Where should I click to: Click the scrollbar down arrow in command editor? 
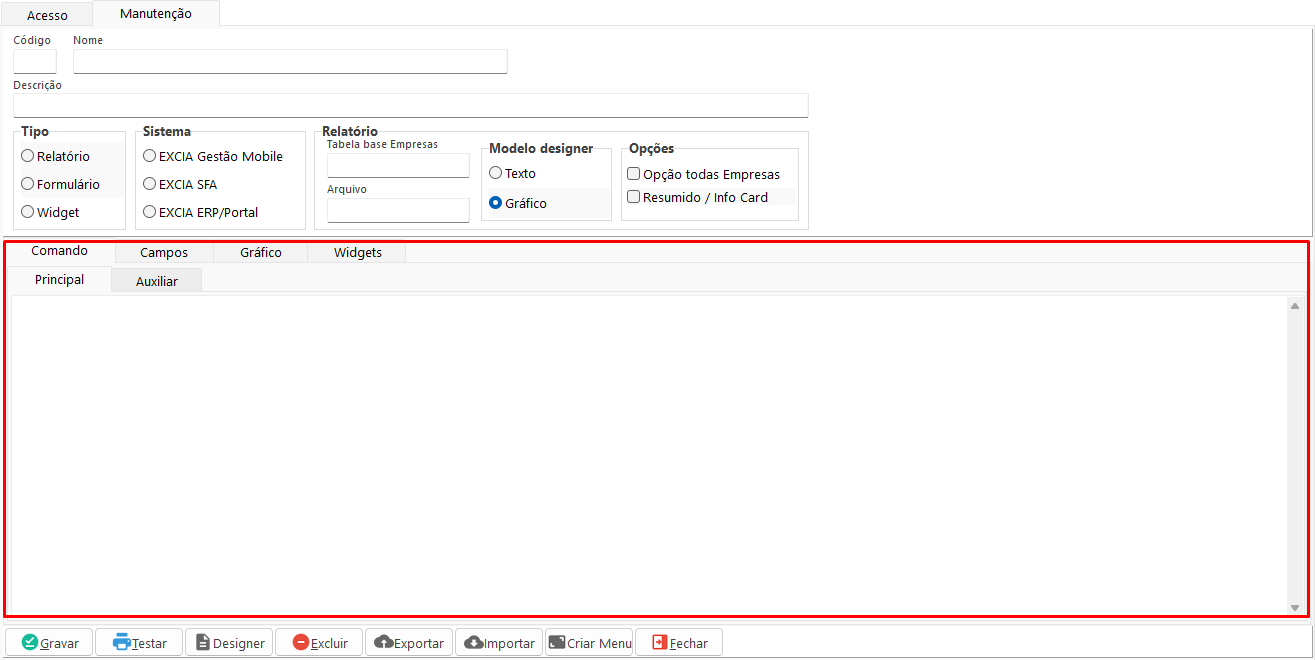pyautogui.click(x=1295, y=608)
